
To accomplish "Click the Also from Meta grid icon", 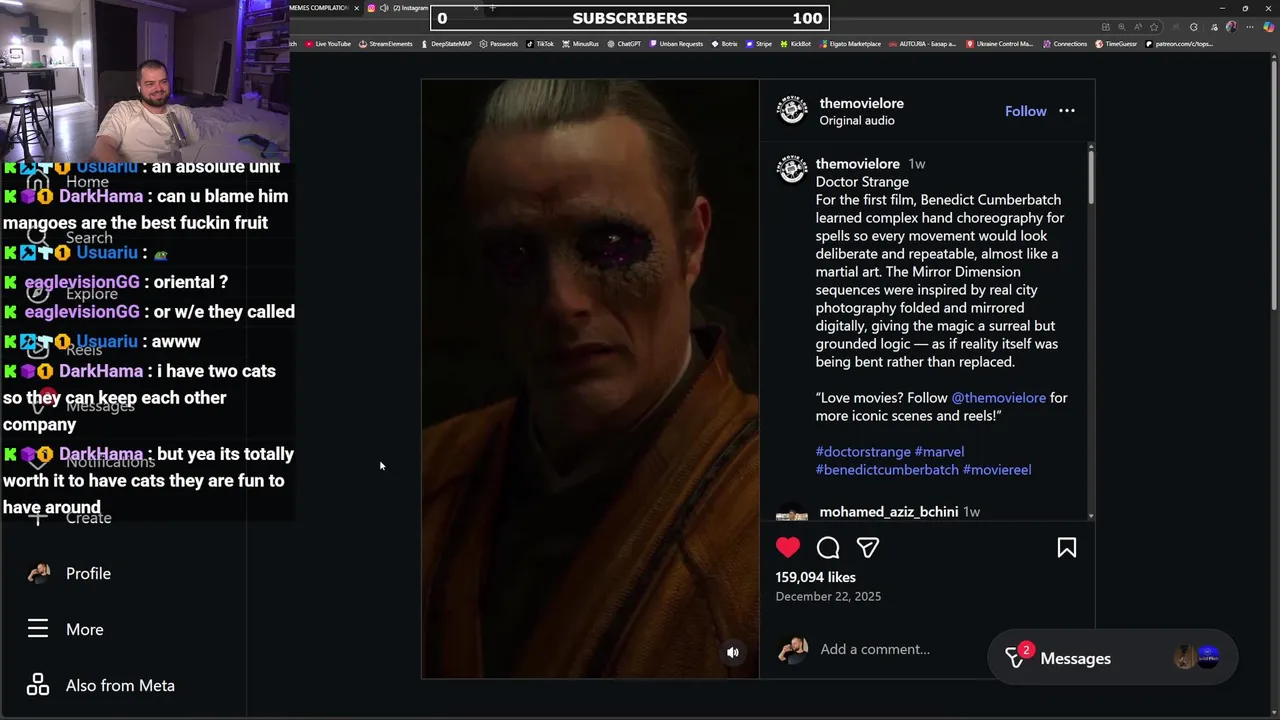I will coord(38,685).
